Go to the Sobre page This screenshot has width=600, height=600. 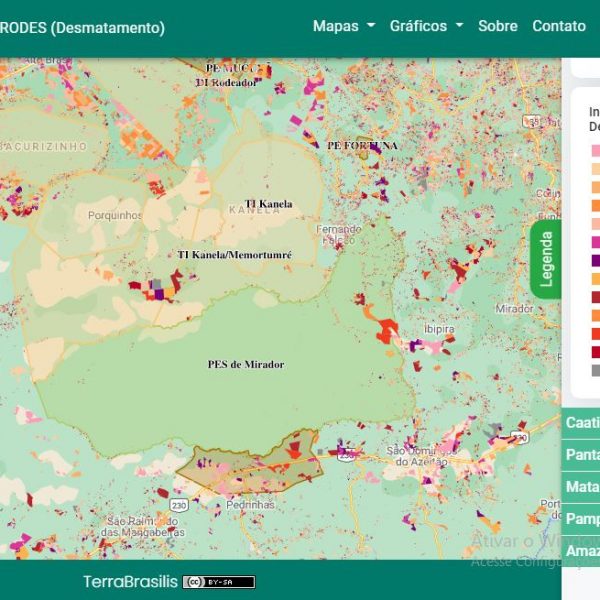coord(497,26)
